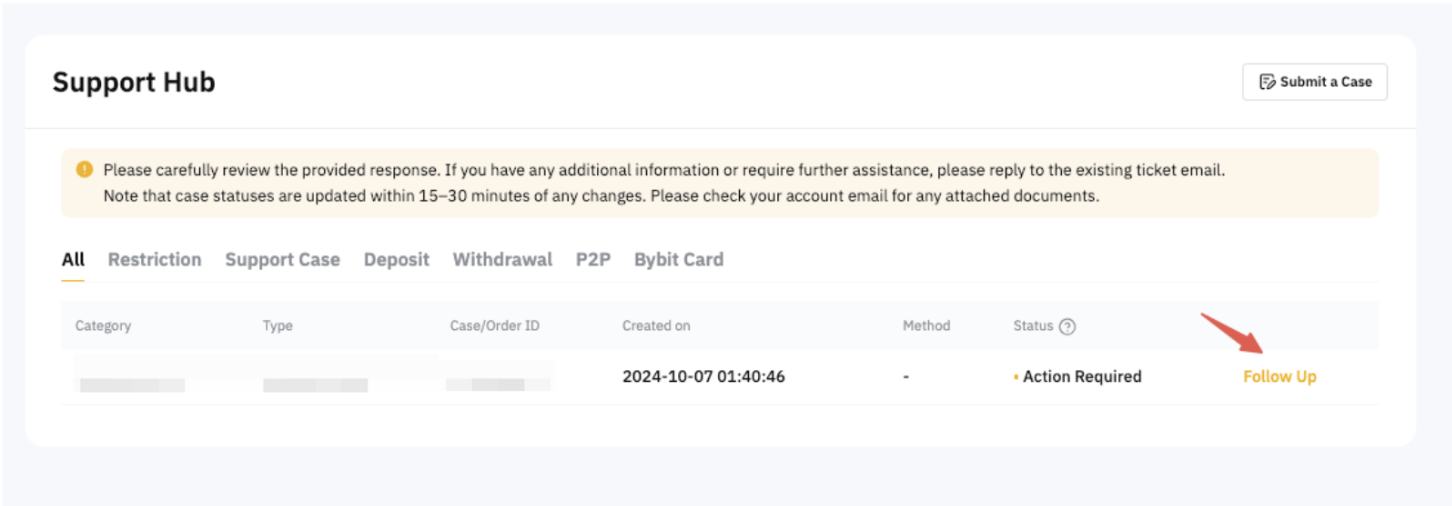This screenshot has width=1452, height=506.
Task: Click the orange warning icon in notice
Action: pos(84,170)
